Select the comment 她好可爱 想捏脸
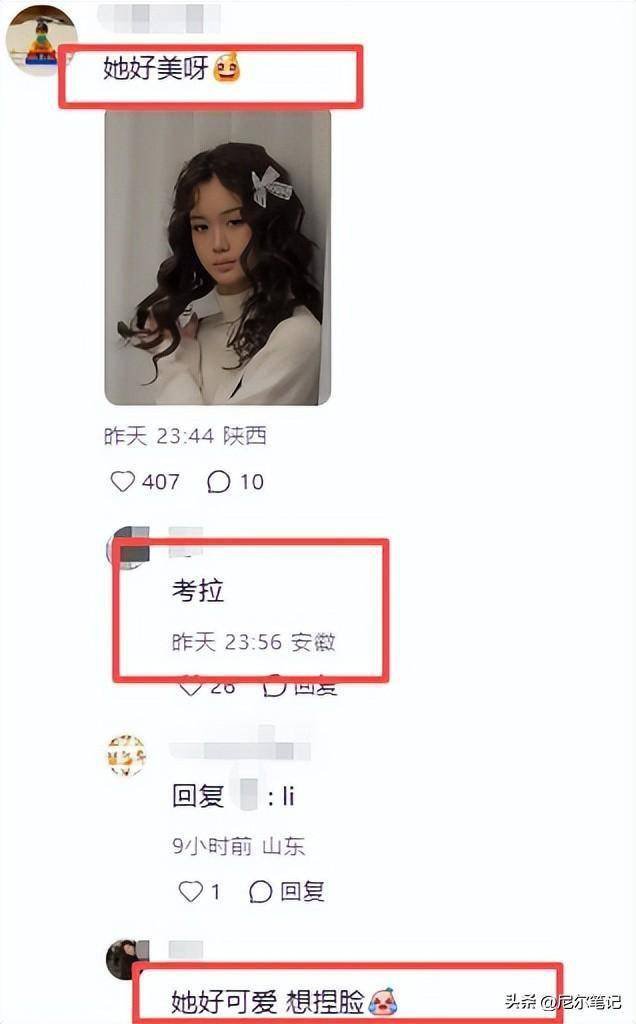Image resolution: width=636 pixels, height=1024 pixels. point(268,1001)
